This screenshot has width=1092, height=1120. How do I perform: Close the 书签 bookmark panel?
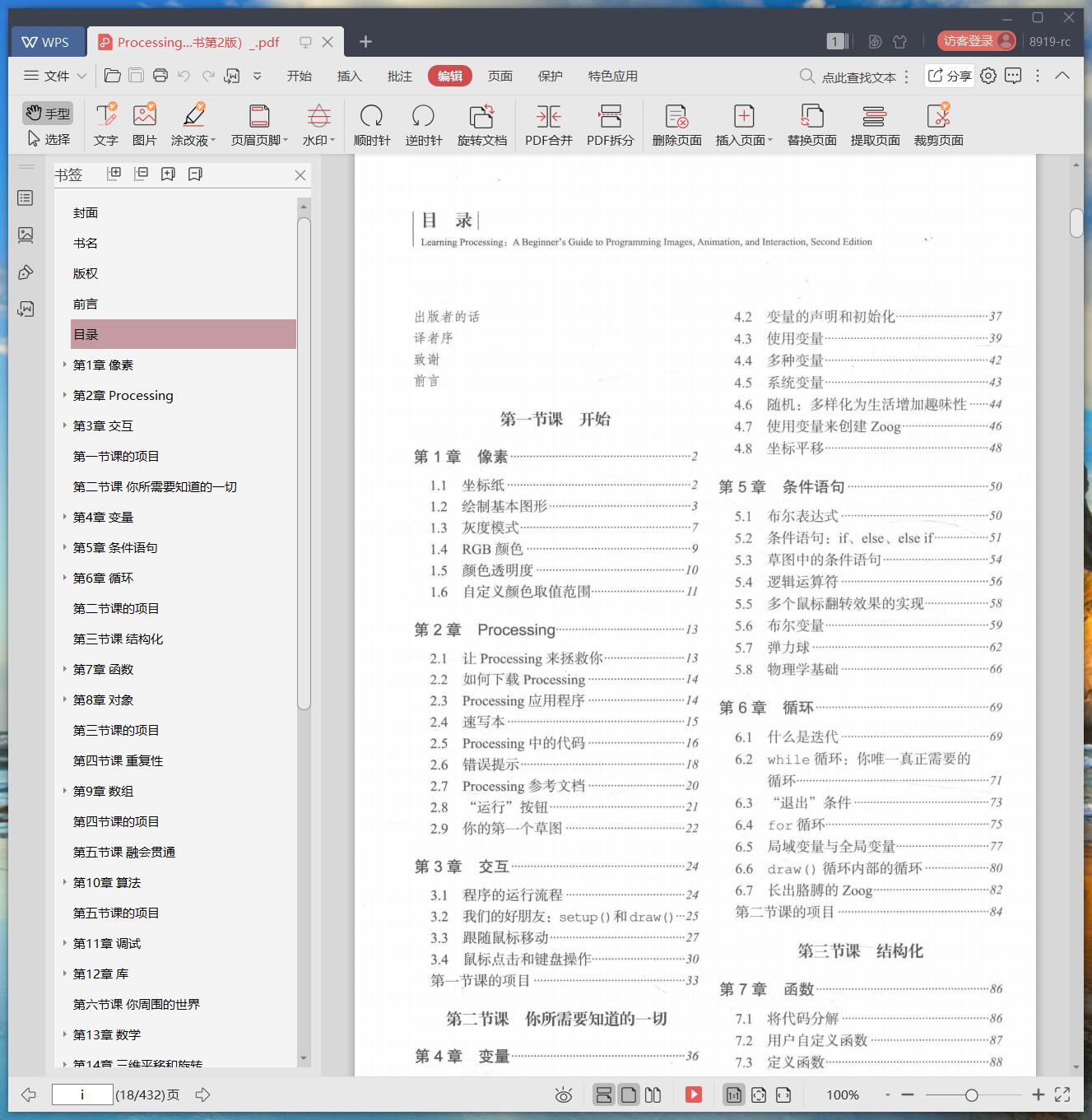[x=300, y=175]
